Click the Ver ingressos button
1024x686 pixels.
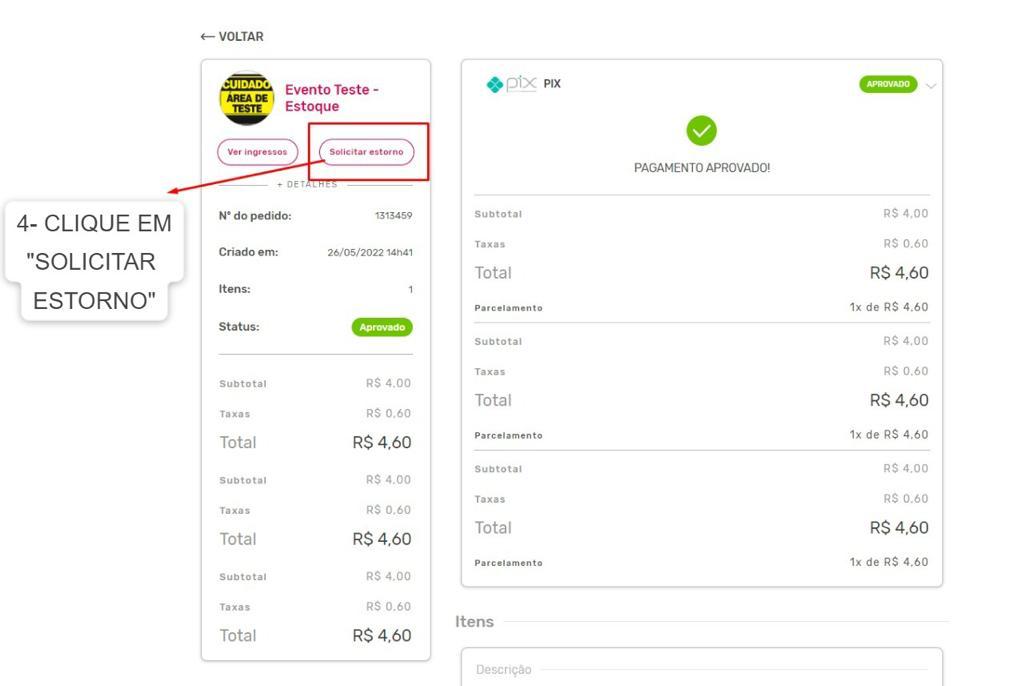pyautogui.click(x=257, y=152)
